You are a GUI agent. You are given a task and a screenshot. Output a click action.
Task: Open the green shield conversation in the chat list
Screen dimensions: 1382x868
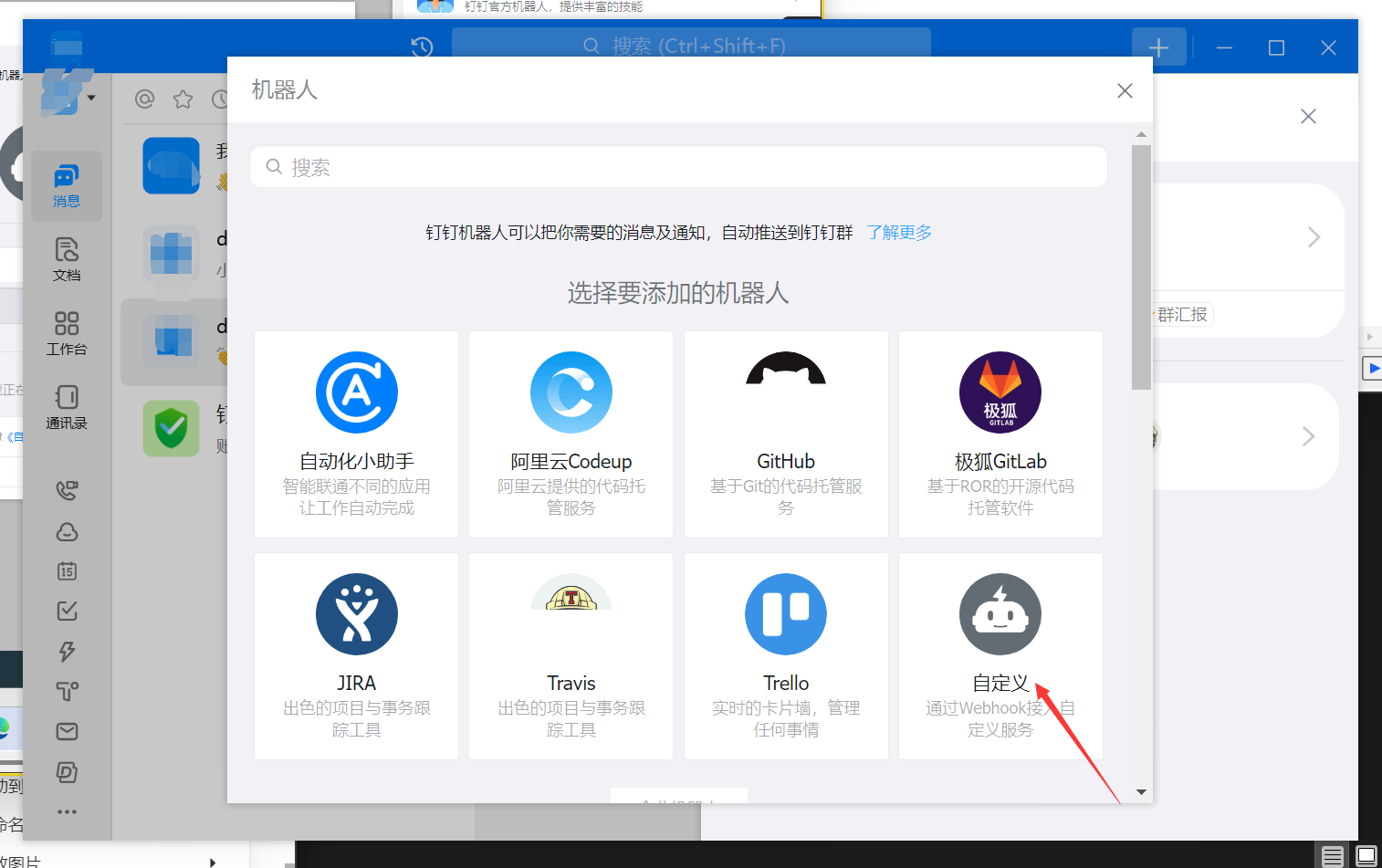pyautogui.click(x=172, y=428)
